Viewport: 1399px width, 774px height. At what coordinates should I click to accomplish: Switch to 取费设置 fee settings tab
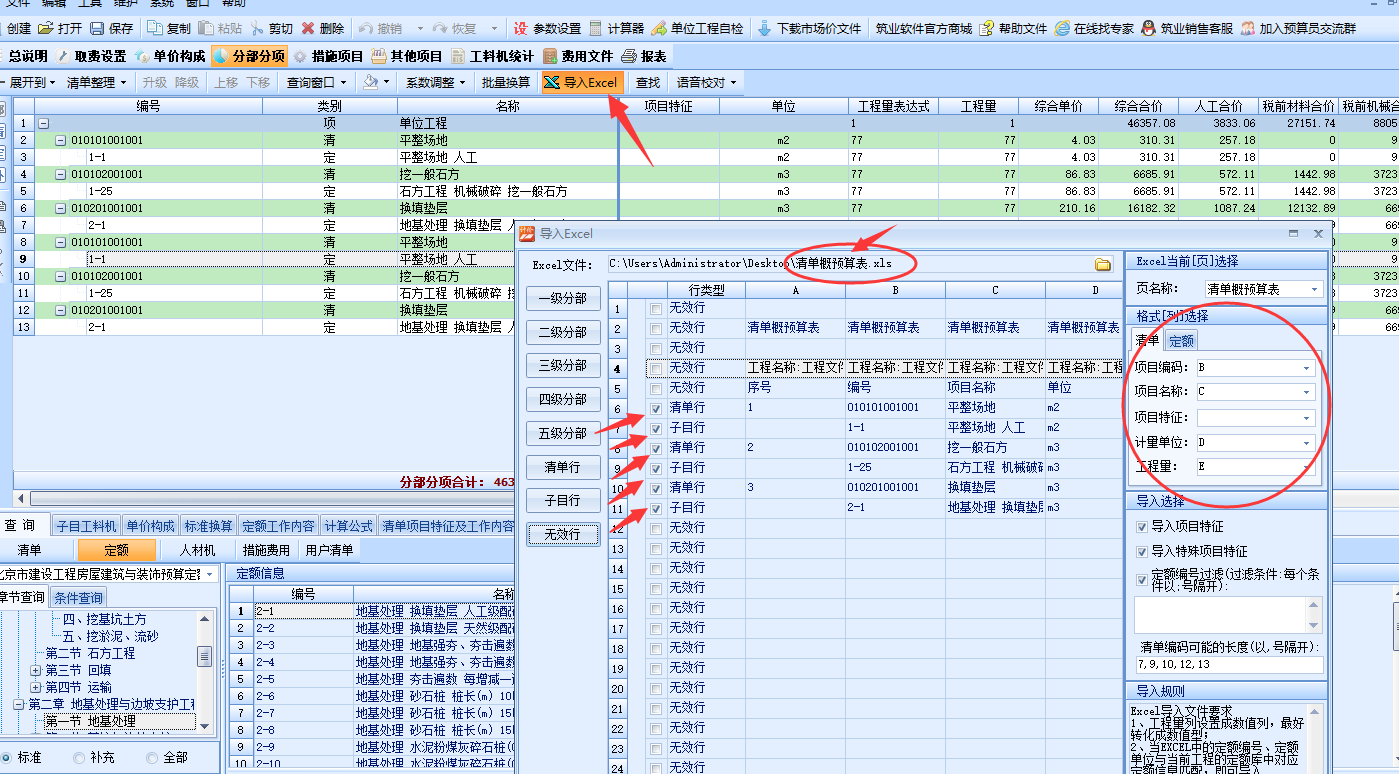click(91, 56)
